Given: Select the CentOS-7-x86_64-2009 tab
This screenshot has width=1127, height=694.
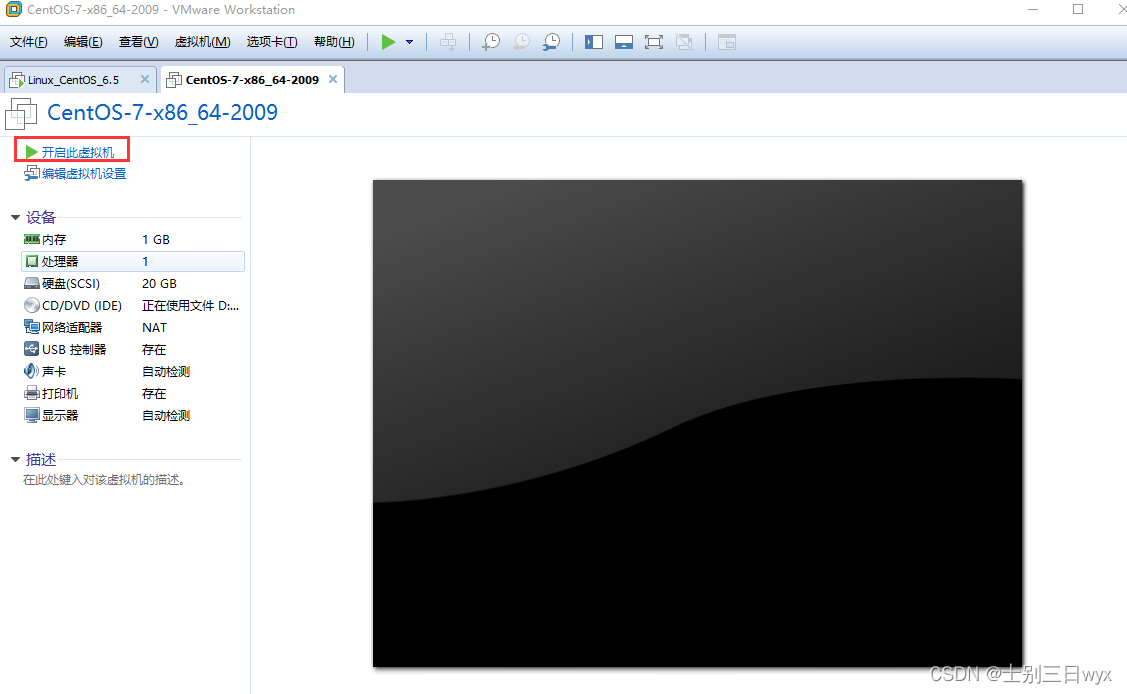Looking at the screenshot, I should pos(252,80).
